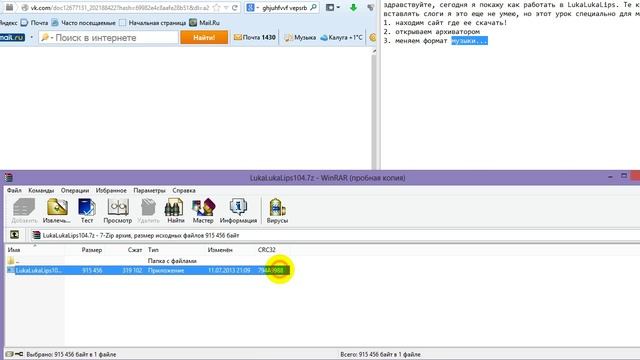Click Notepad line '1. находим сайт где ее скачать!'

(445, 22)
